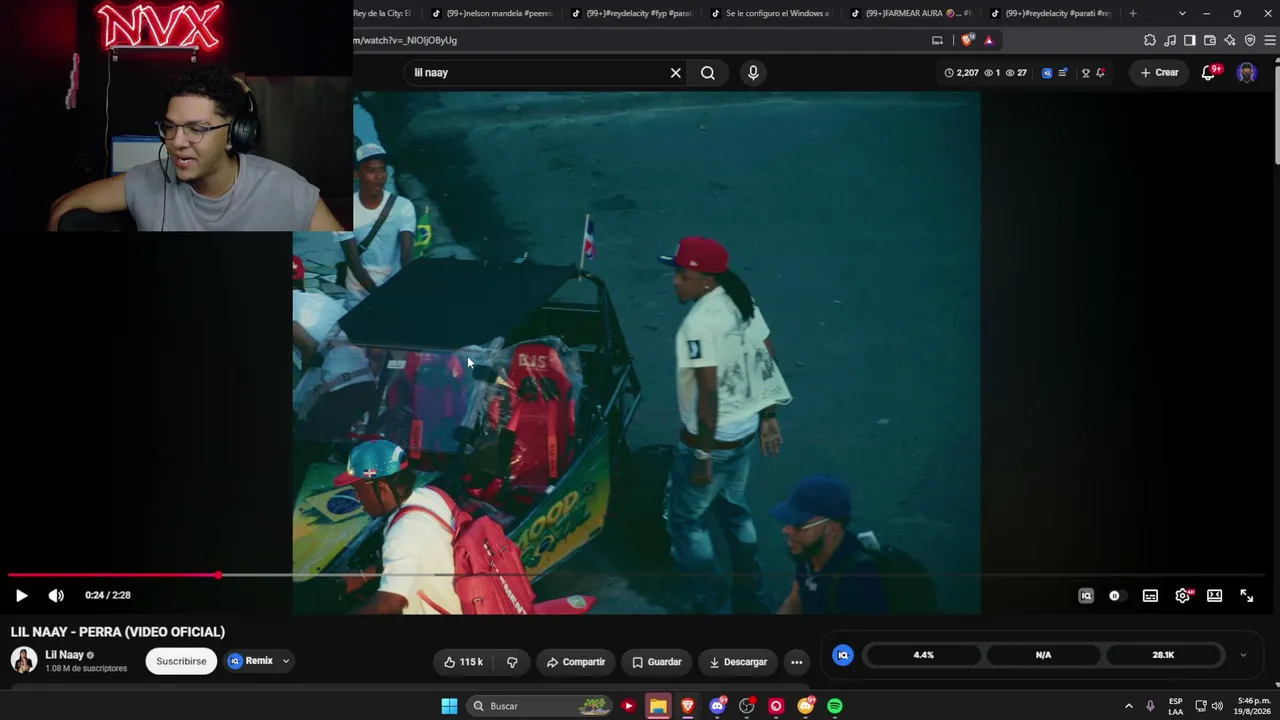1280x720 pixels.
Task: Subscribe using the Suscribirse button
Action: [x=181, y=661]
